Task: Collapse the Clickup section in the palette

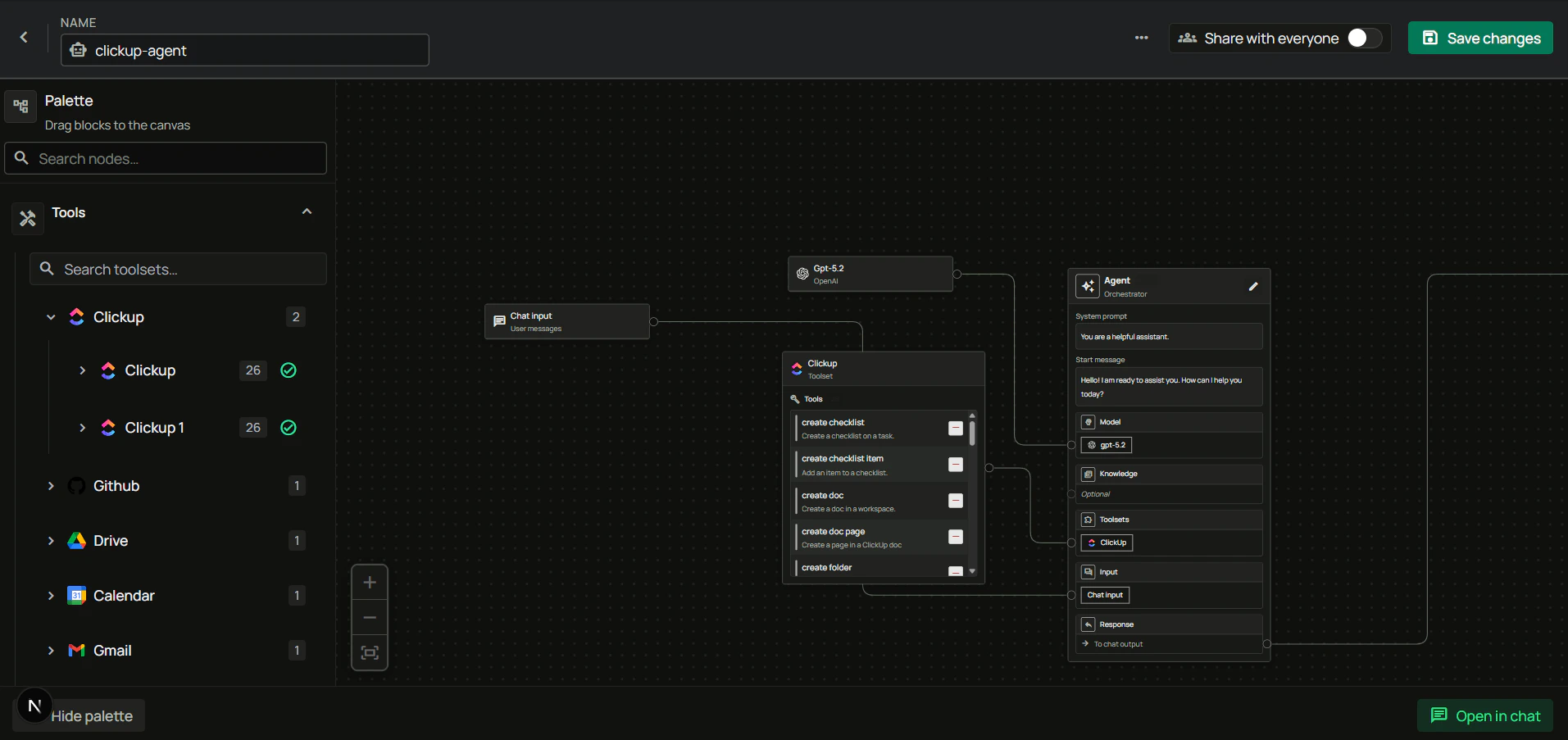Action: [50, 317]
